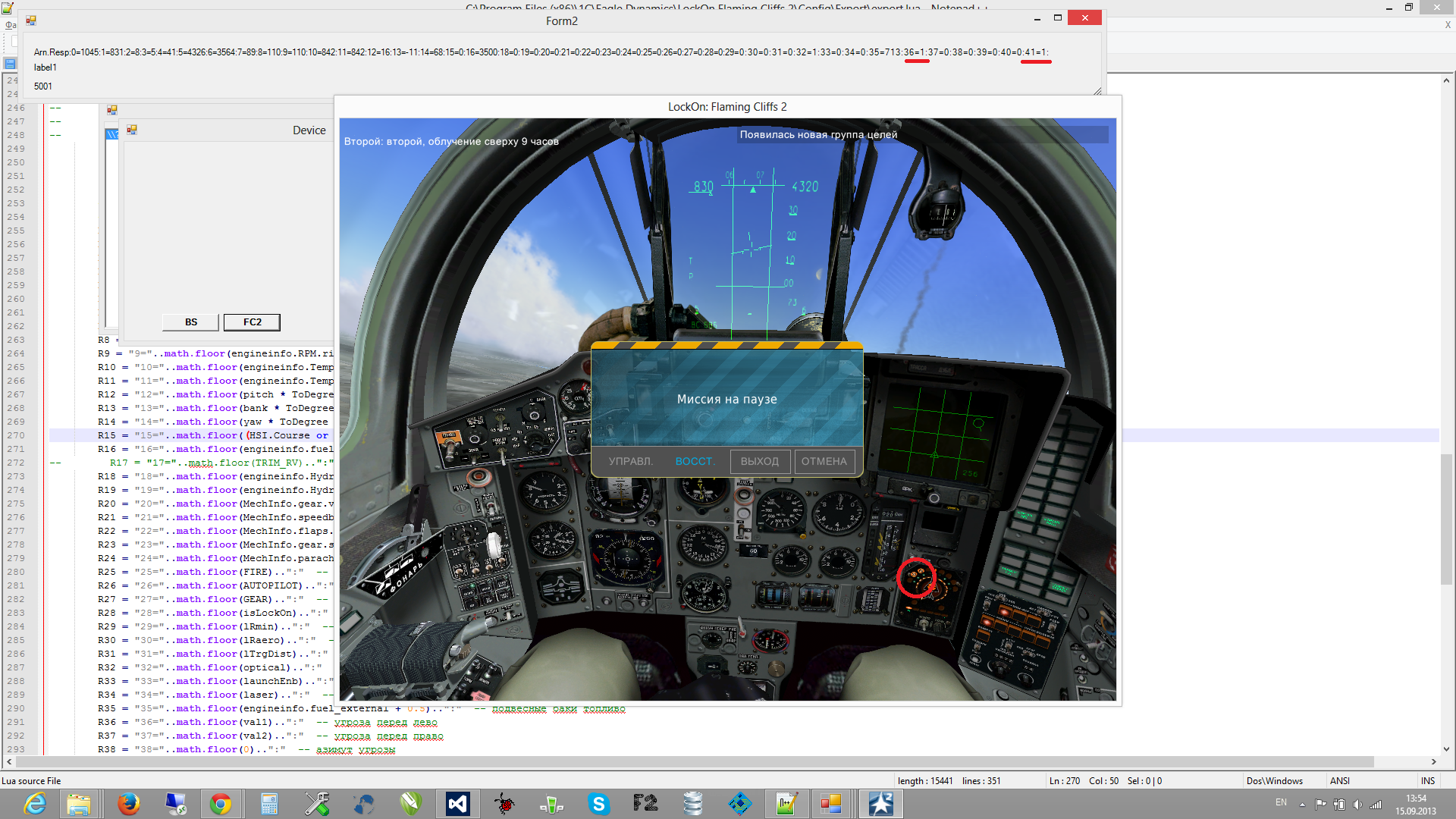The width and height of the screenshot is (1456, 819).
Task: Open the Chrome browser taskbar icon
Action: (221, 804)
